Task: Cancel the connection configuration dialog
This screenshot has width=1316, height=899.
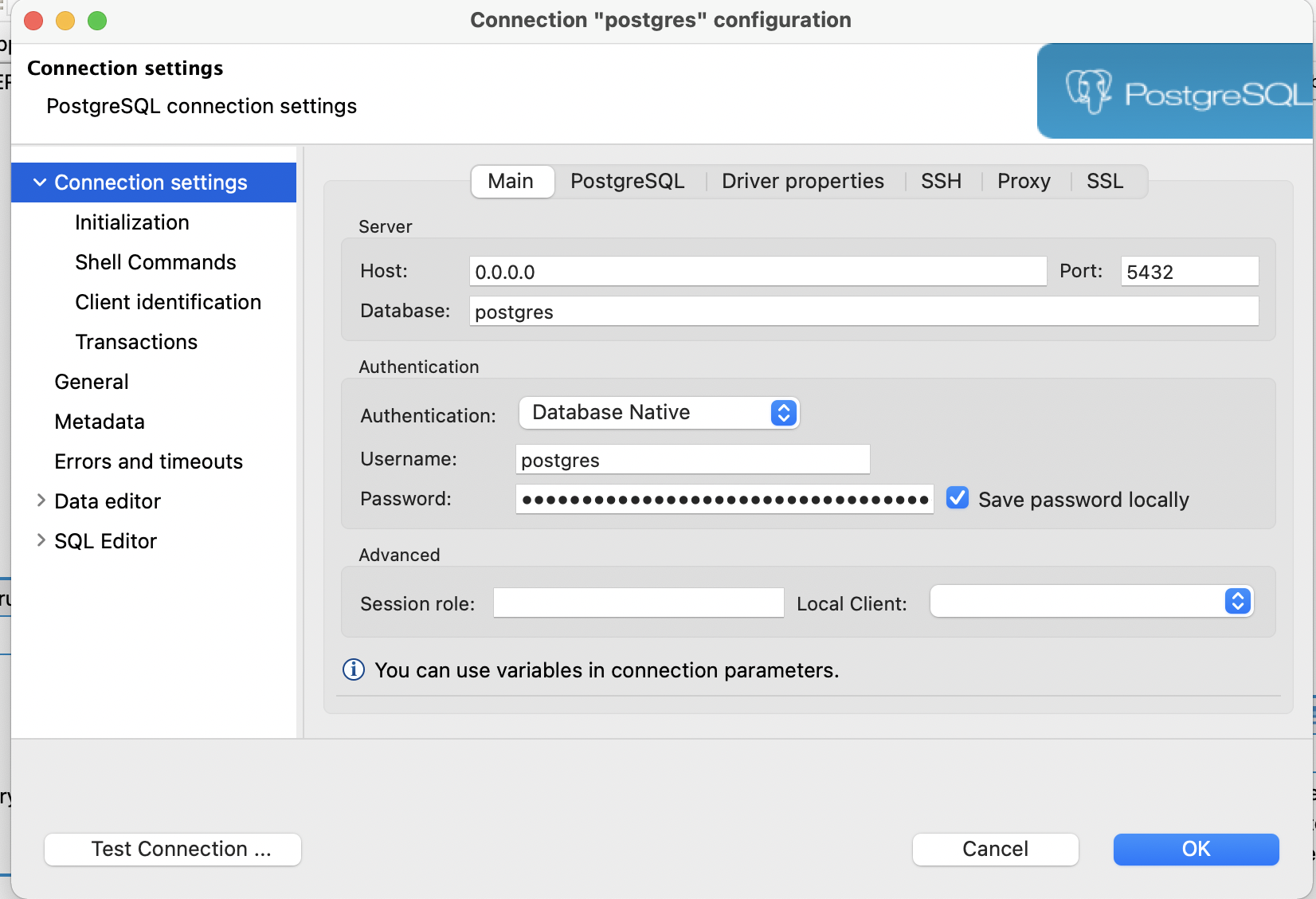Action: point(995,849)
